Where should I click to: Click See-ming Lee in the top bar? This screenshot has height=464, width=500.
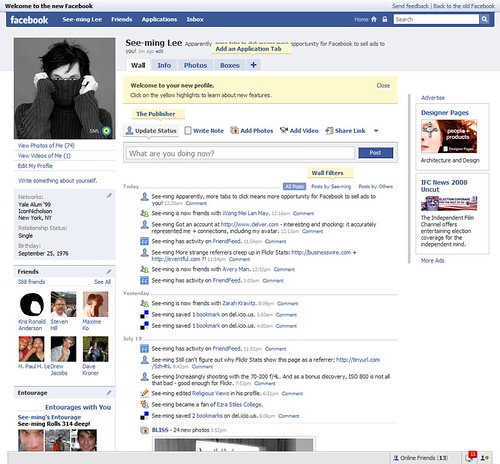[x=82, y=19]
